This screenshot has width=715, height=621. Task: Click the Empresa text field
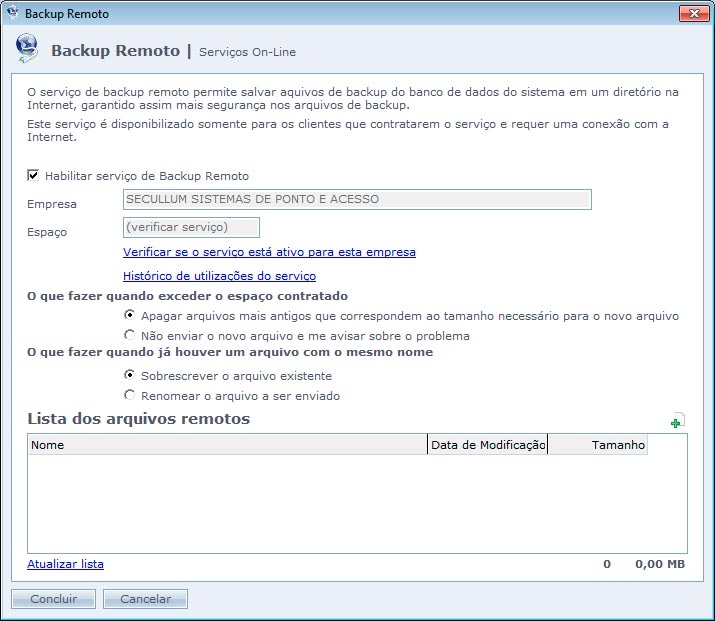pyautogui.click(x=356, y=200)
